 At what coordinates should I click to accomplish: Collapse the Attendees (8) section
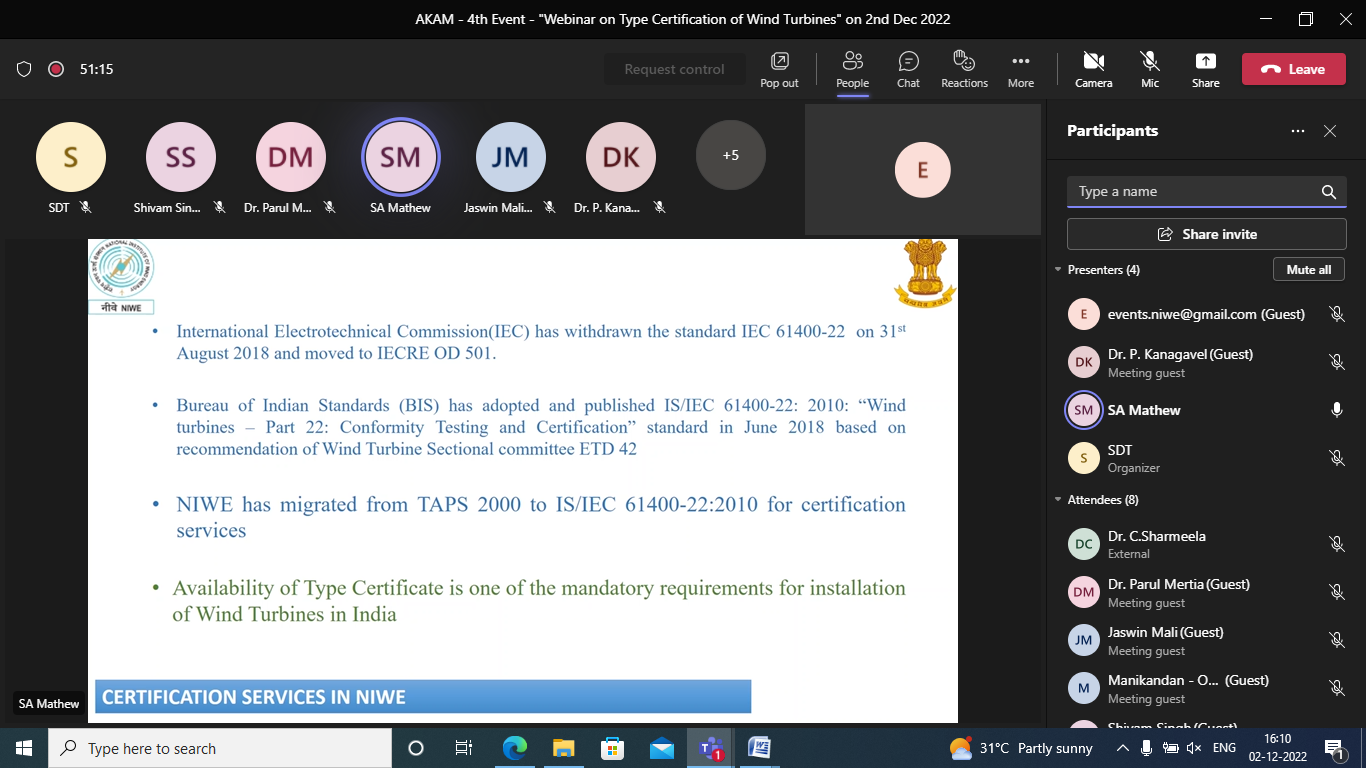pos(1058,500)
